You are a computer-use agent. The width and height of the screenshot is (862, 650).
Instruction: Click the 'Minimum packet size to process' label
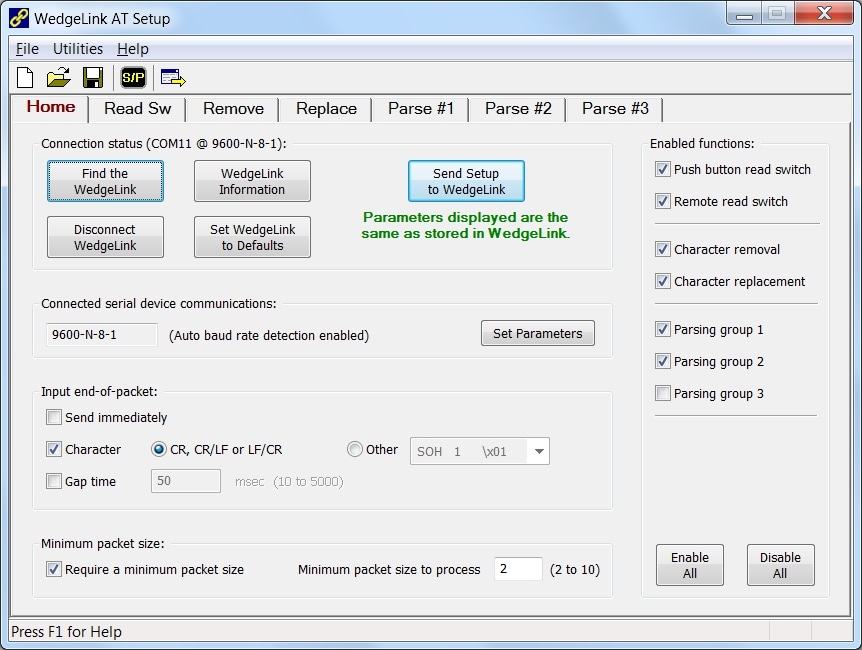pyautogui.click(x=389, y=570)
